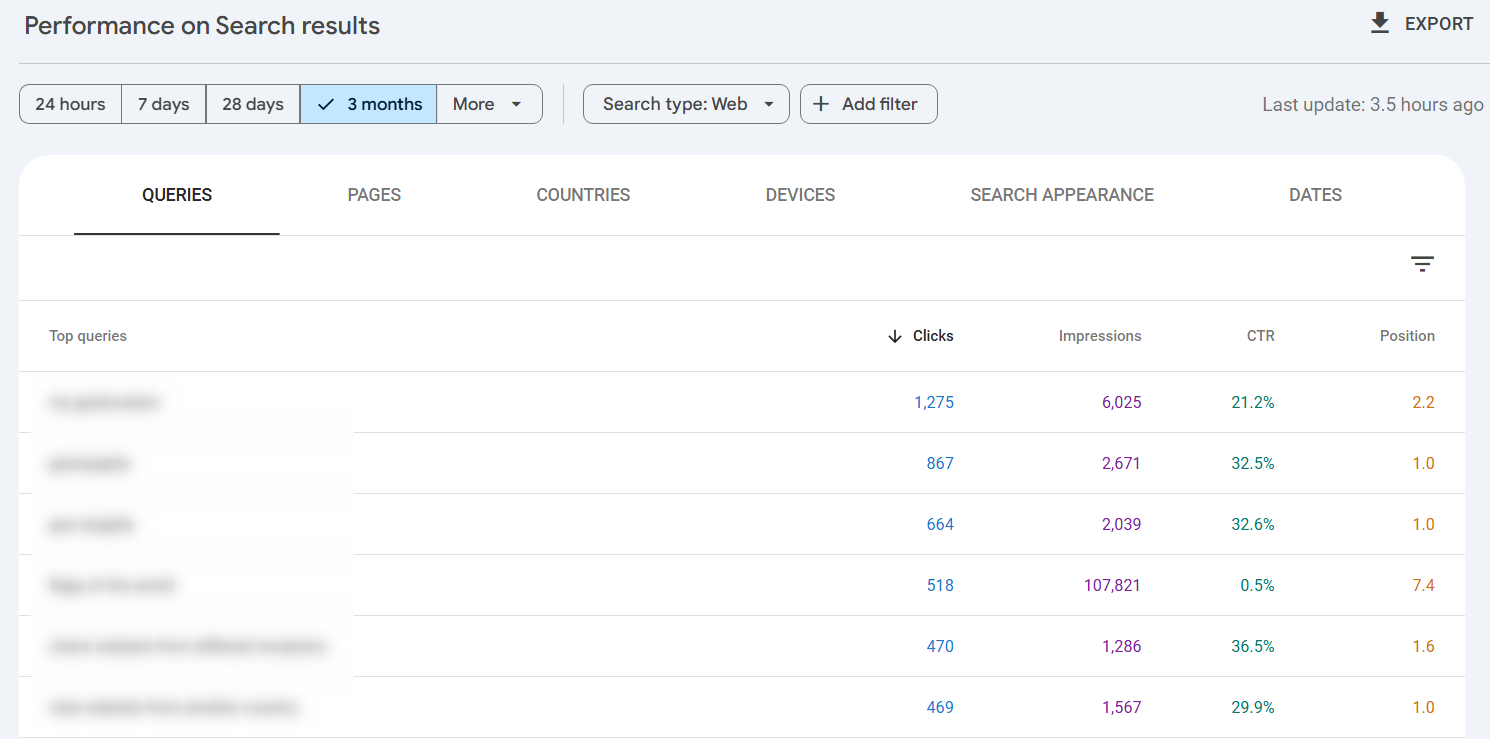Click the 664 clicks value

click(x=940, y=524)
